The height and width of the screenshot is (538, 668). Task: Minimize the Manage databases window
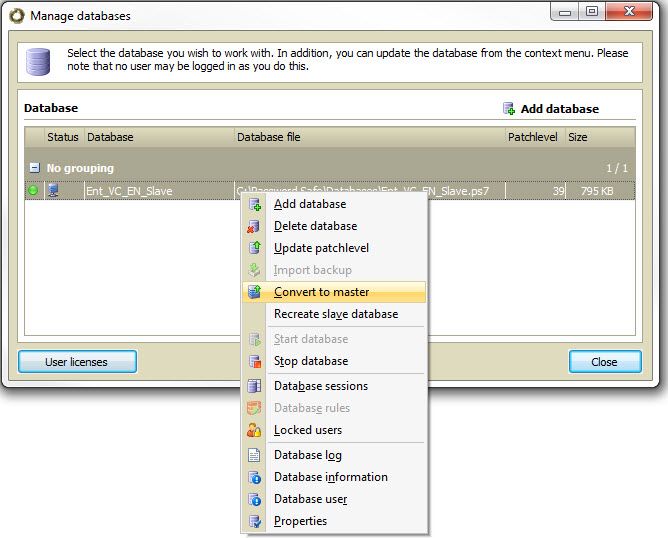564,12
